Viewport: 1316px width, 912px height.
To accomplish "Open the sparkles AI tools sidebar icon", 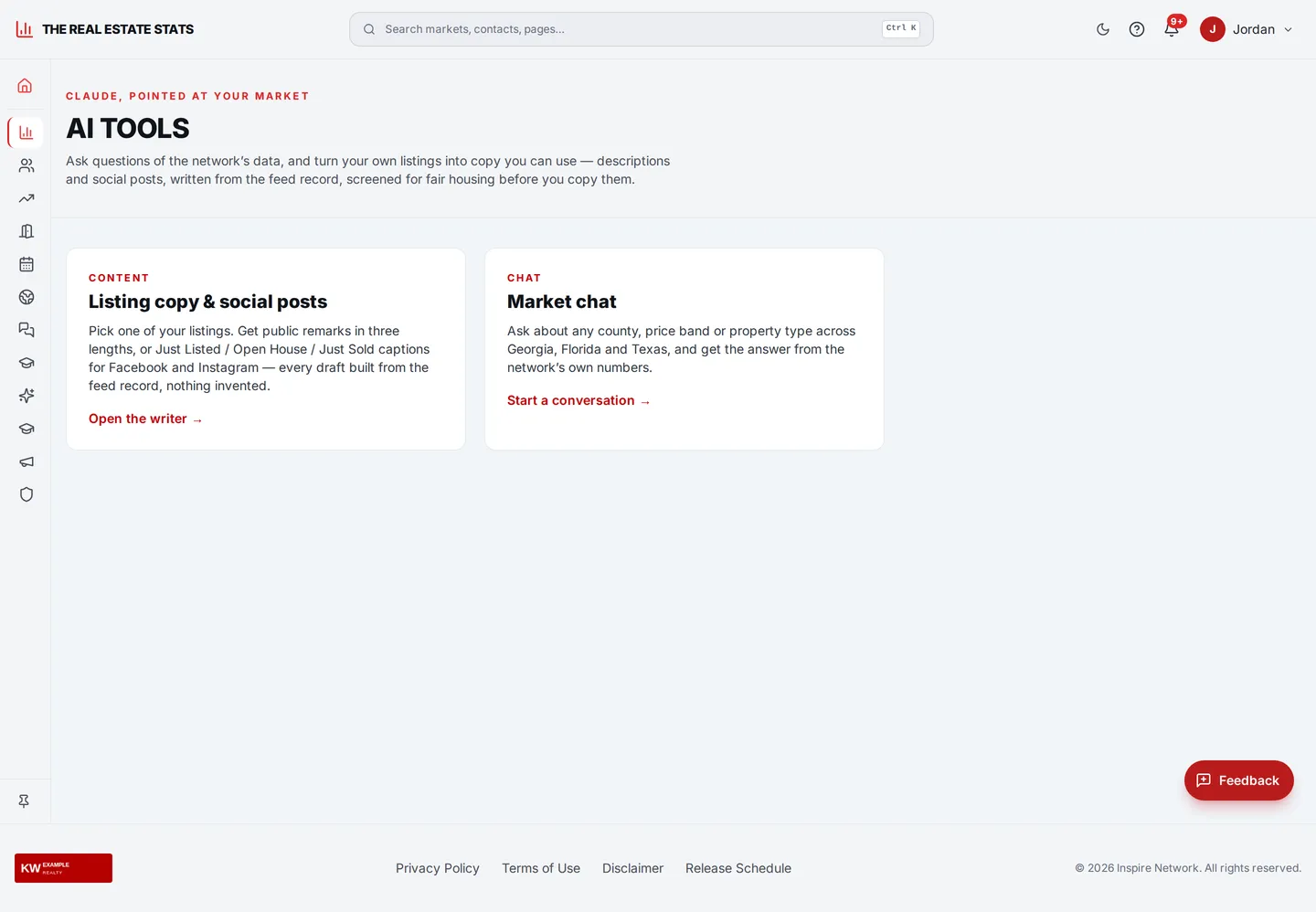I will 27,396.
